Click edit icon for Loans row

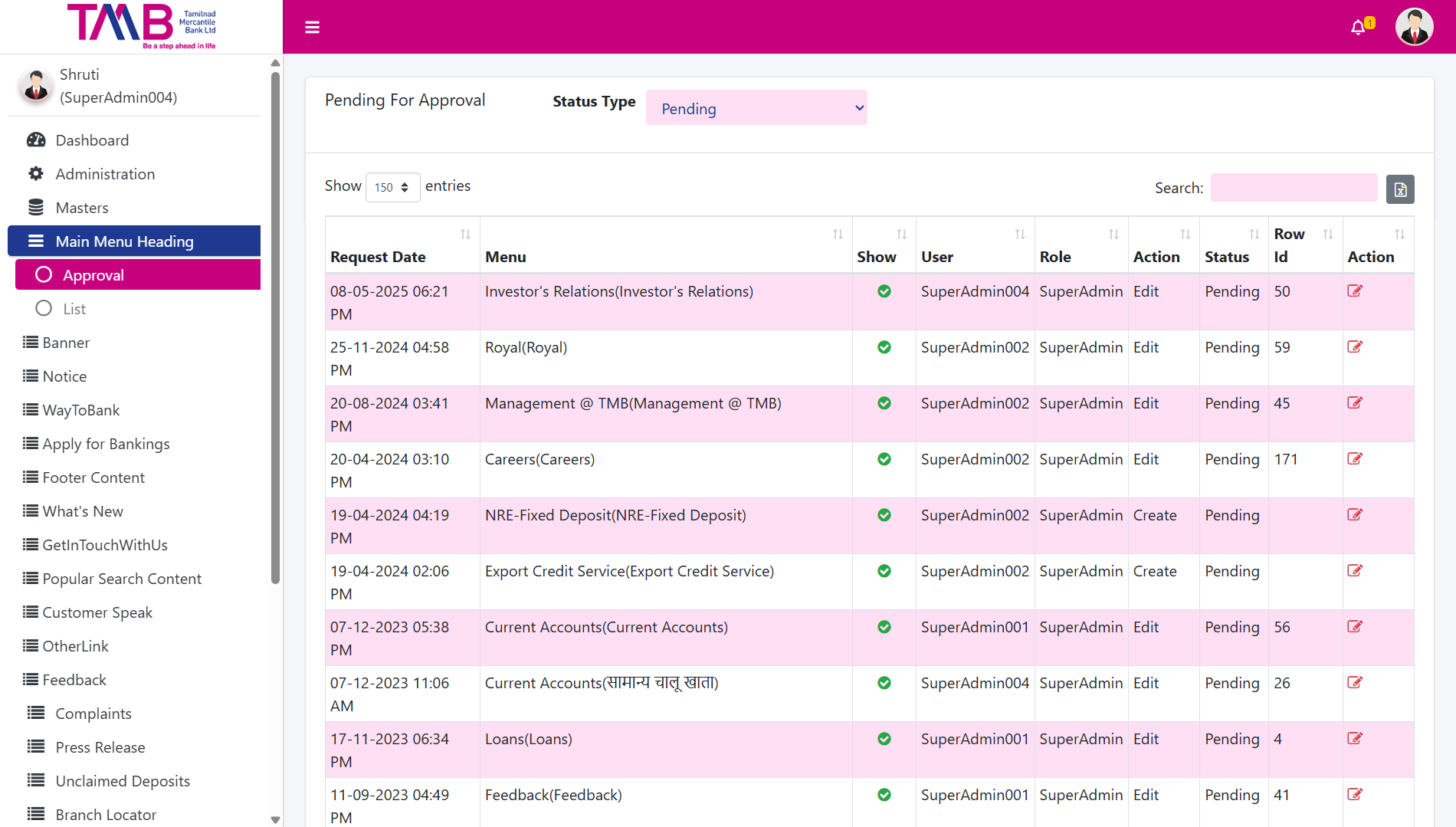1354,739
